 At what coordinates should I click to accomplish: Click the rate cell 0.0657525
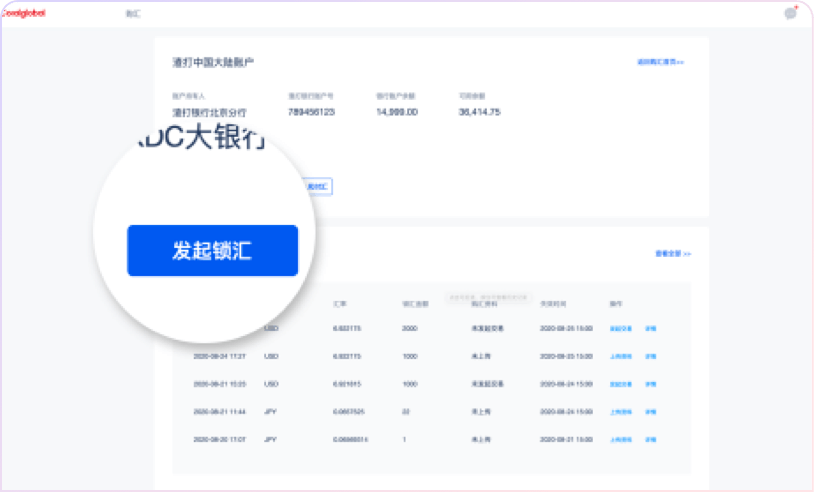click(349, 412)
